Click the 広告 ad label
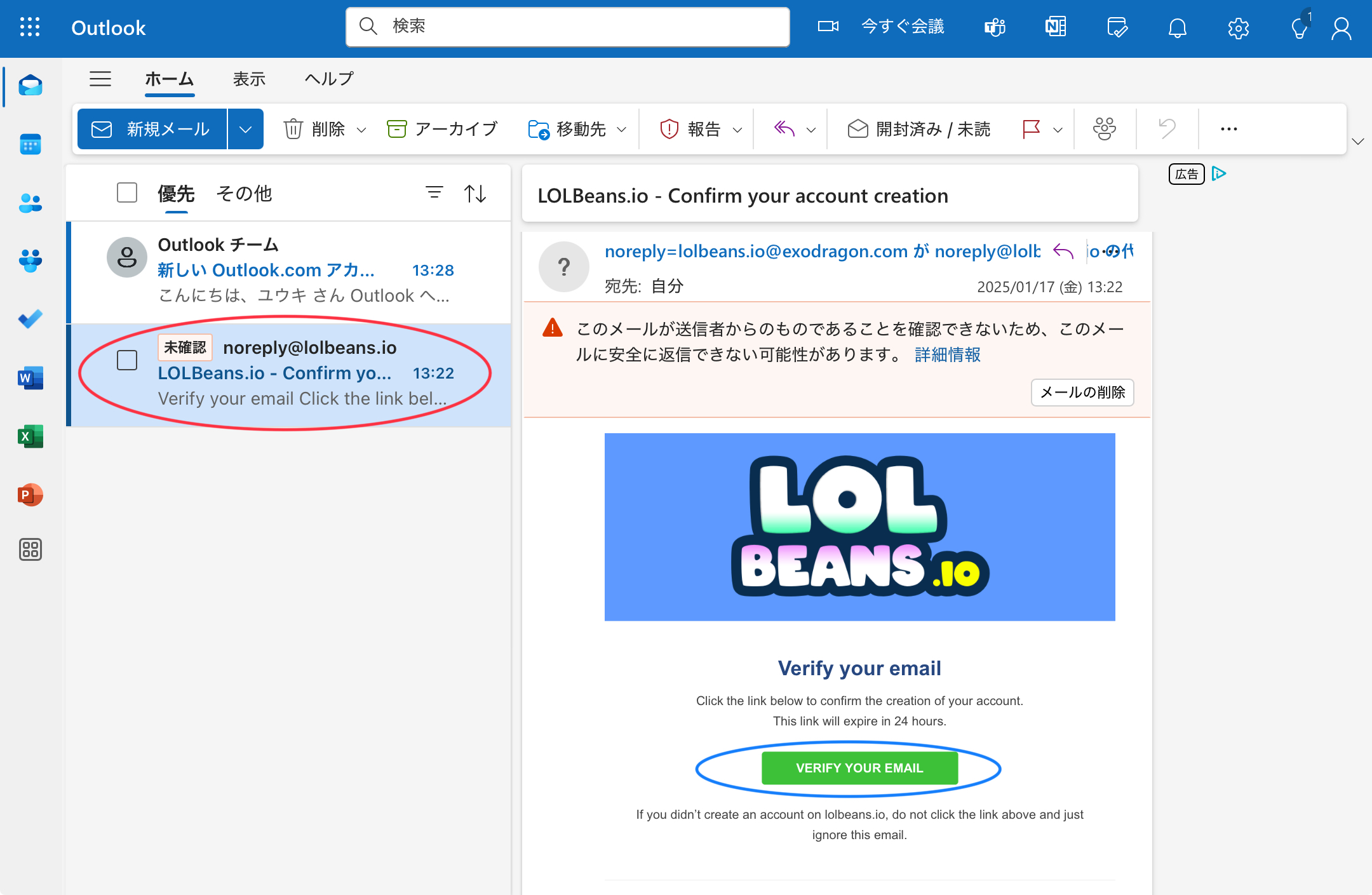 pos(1187,174)
